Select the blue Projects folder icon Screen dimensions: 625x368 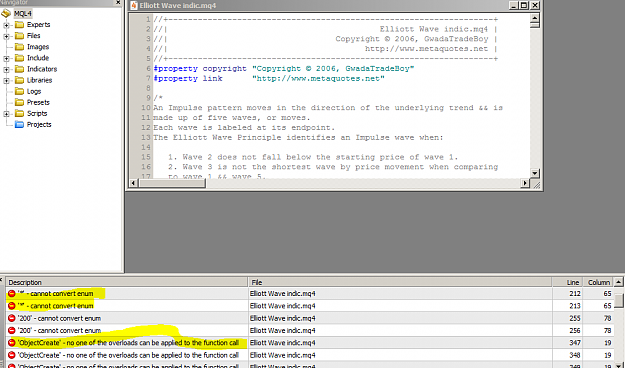click(19, 125)
